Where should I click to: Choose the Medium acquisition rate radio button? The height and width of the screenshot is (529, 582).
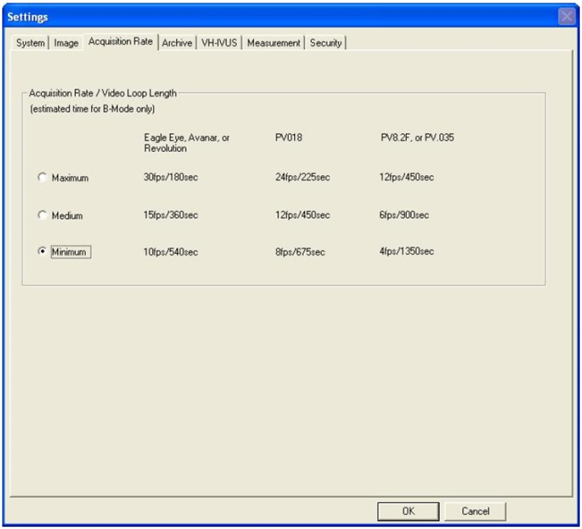pyautogui.click(x=42, y=215)
